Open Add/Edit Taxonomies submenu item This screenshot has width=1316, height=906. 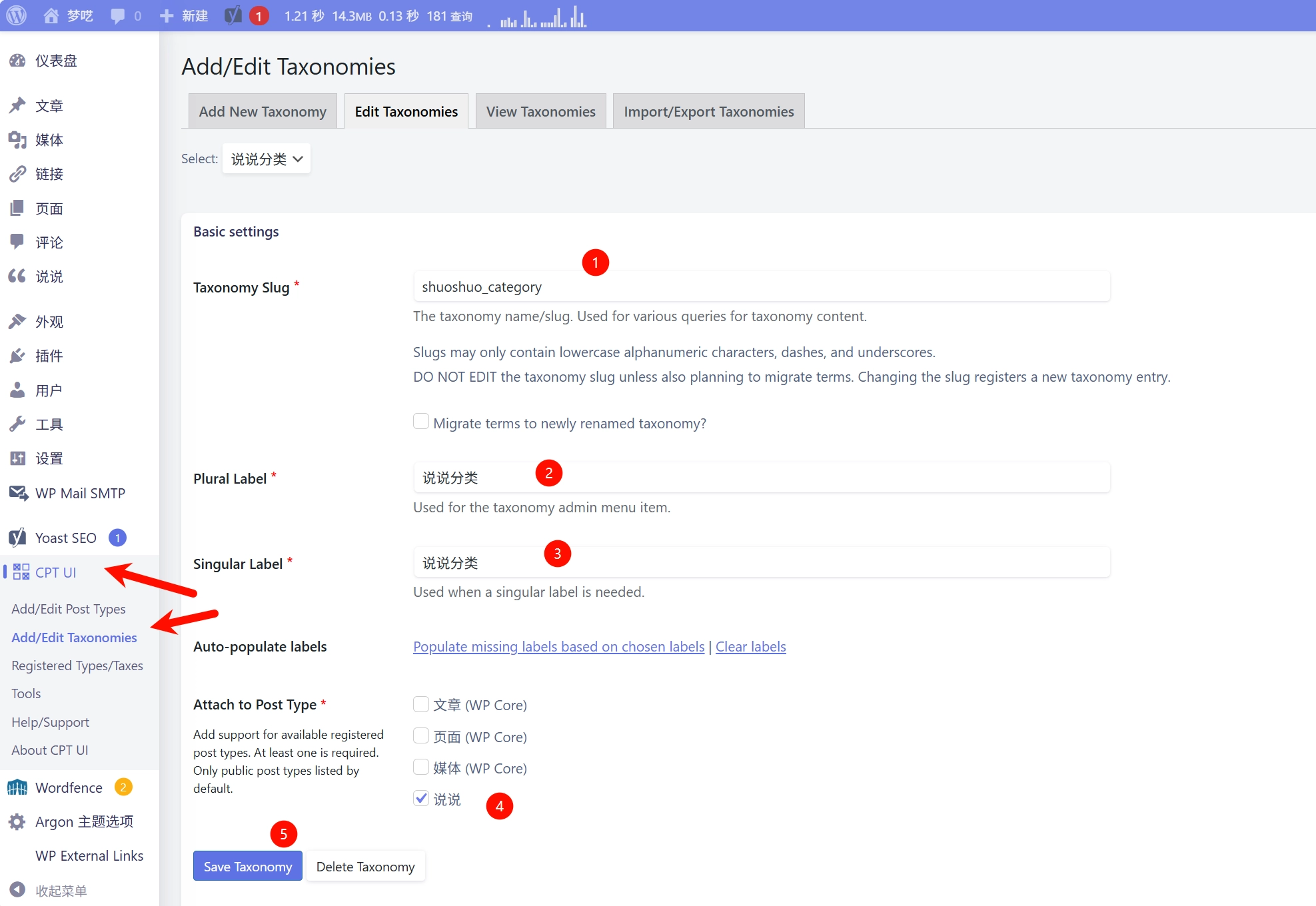[74, 638]
